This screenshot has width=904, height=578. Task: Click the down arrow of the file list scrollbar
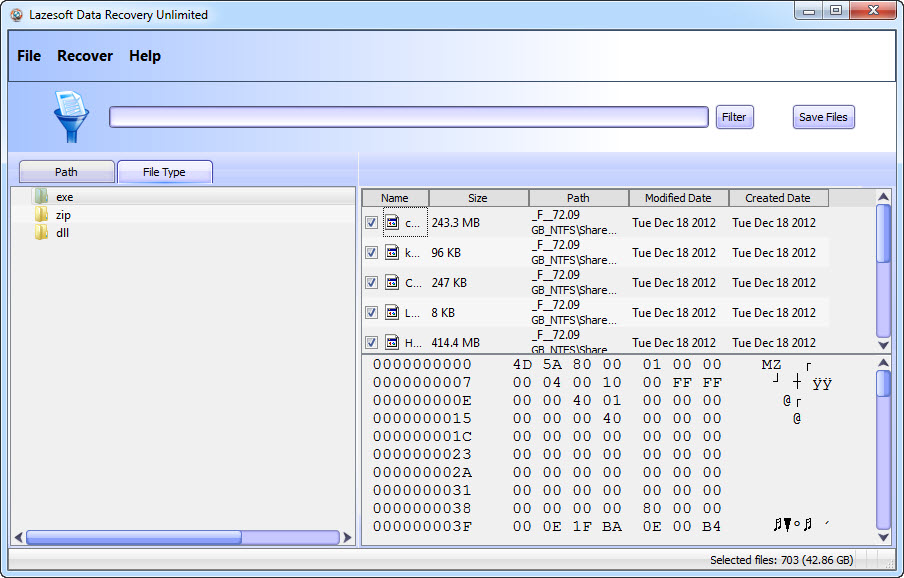[883, 344]
